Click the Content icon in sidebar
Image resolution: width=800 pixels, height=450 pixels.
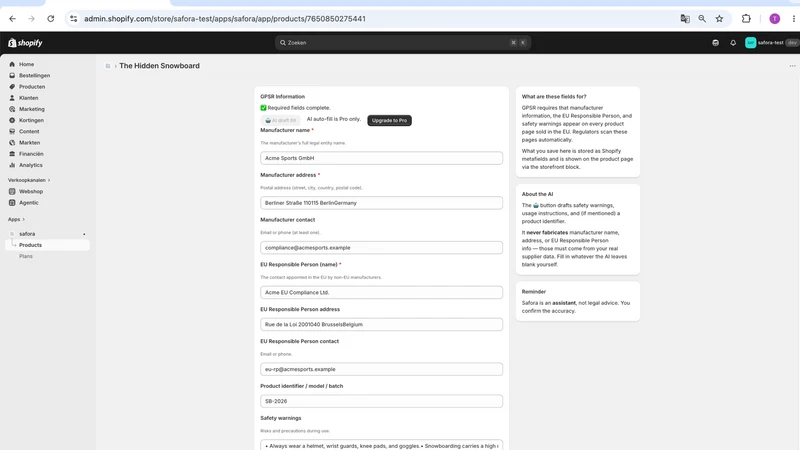pos(12,132)
